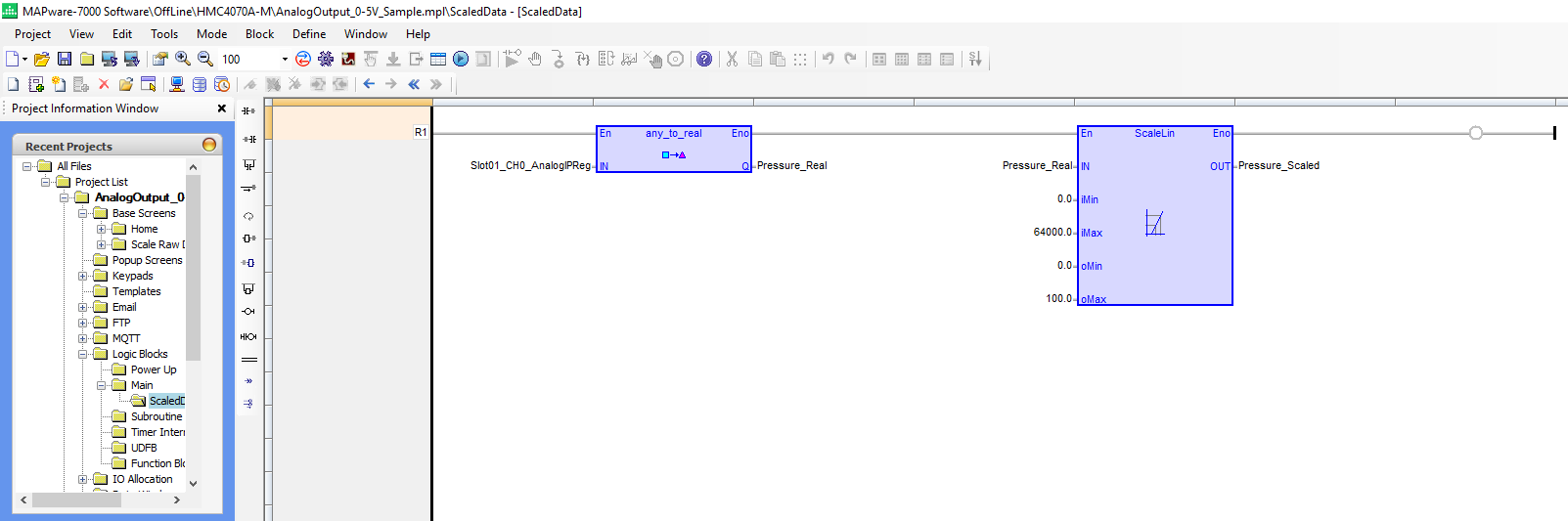The height and width of the screenshot is (521, 1568).
Task: Open the Window menu
Action: coord(366,34)
